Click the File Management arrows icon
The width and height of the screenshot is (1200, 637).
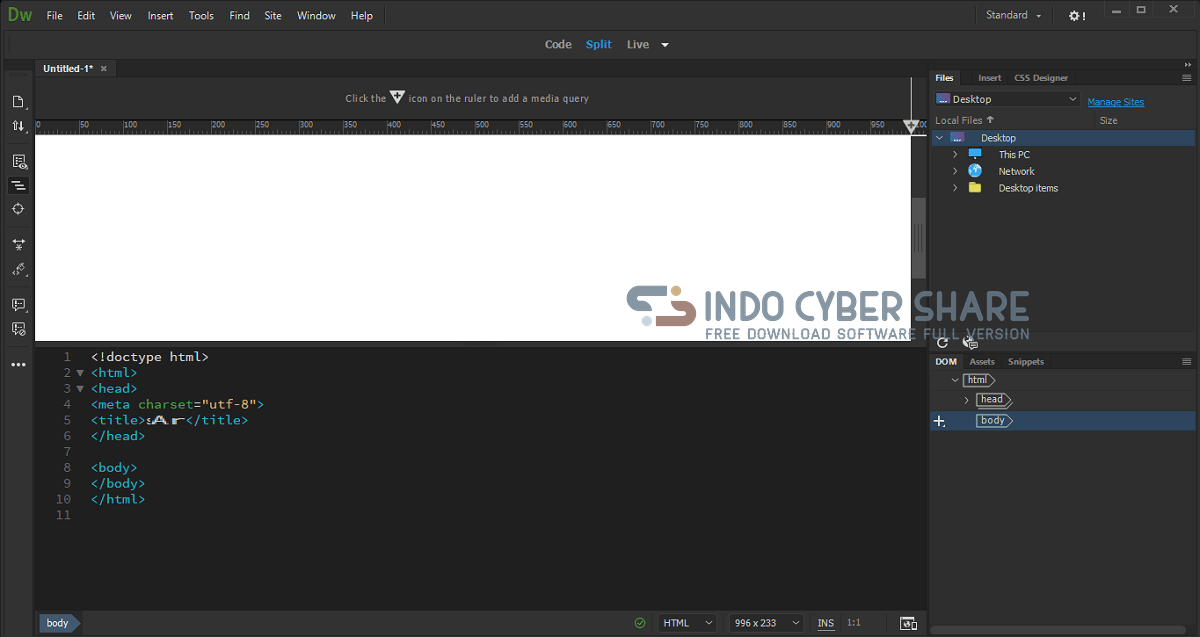pyautogui.click(x=18, y=126)
